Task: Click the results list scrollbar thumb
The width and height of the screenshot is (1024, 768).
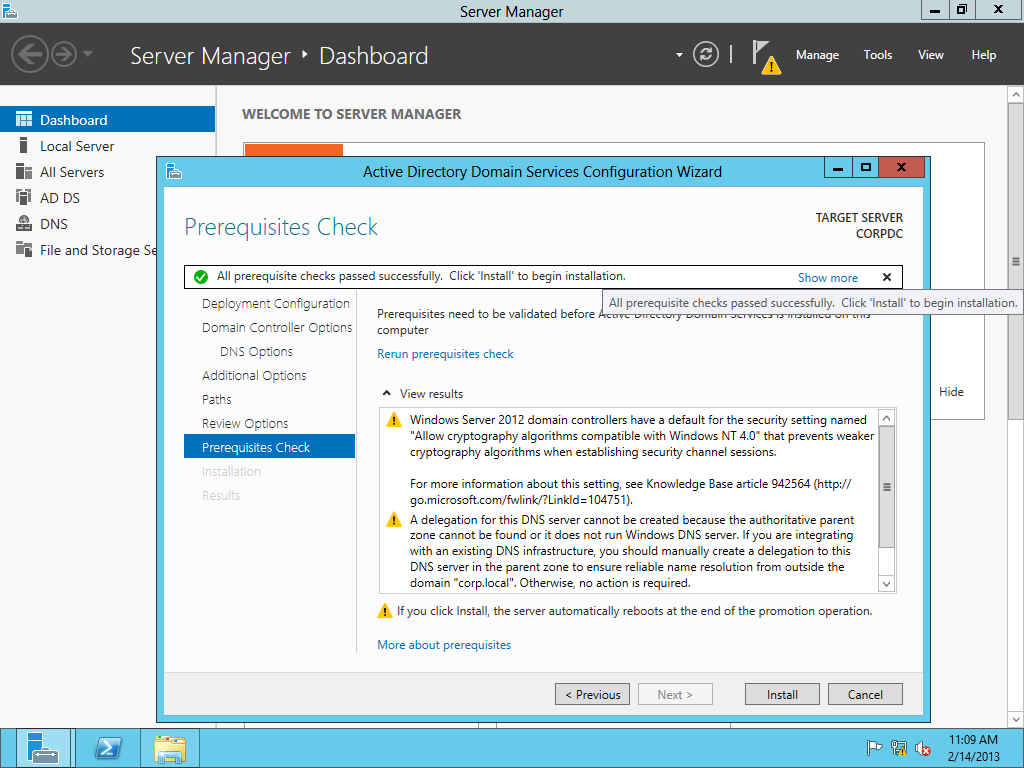Action: point(886,487)
